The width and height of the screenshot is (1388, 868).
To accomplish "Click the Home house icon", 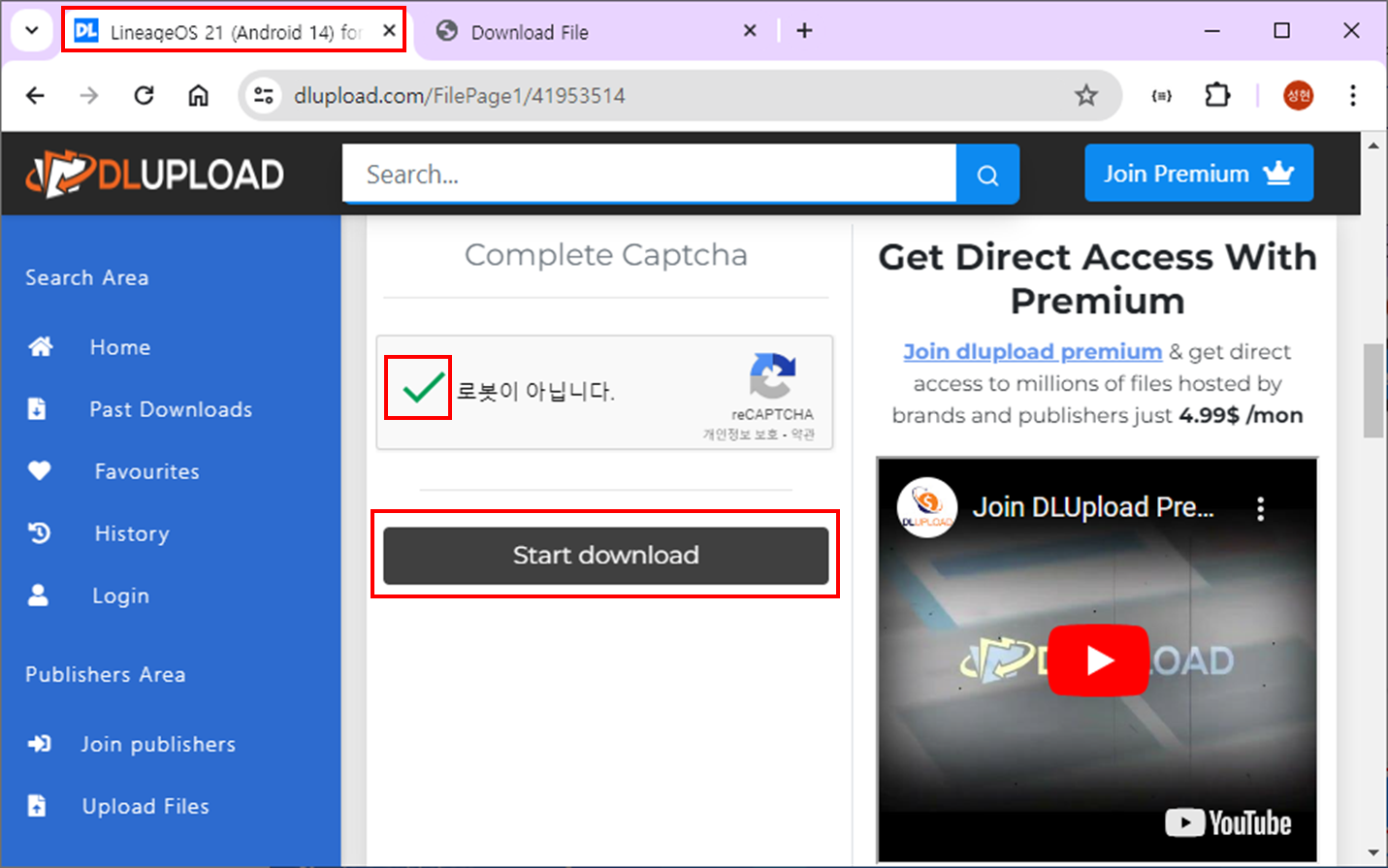I will click(40, 346).
